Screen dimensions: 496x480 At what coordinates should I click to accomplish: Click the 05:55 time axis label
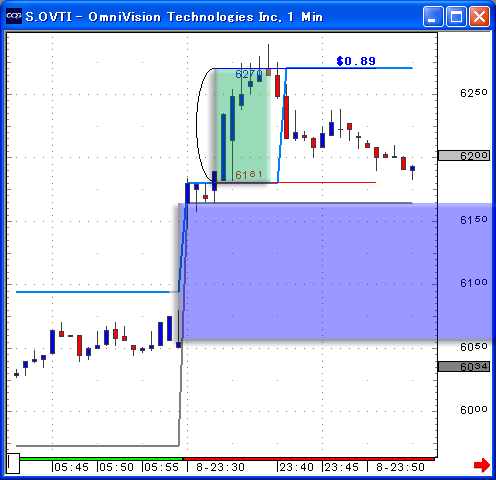(162, 467)
